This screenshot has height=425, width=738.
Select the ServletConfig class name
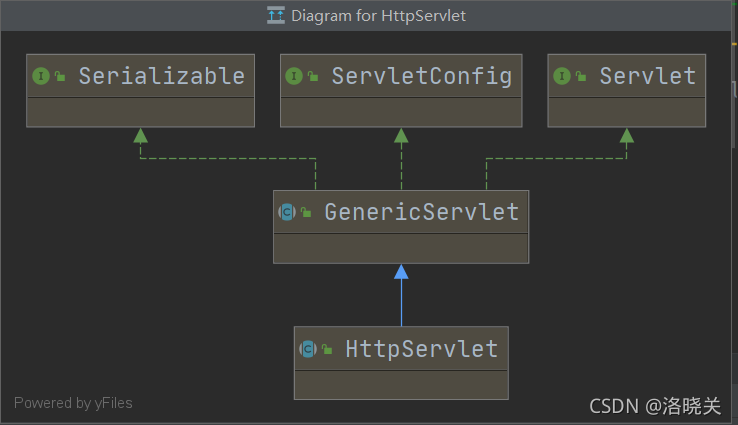pyautogui.click(x=422, y=77)
